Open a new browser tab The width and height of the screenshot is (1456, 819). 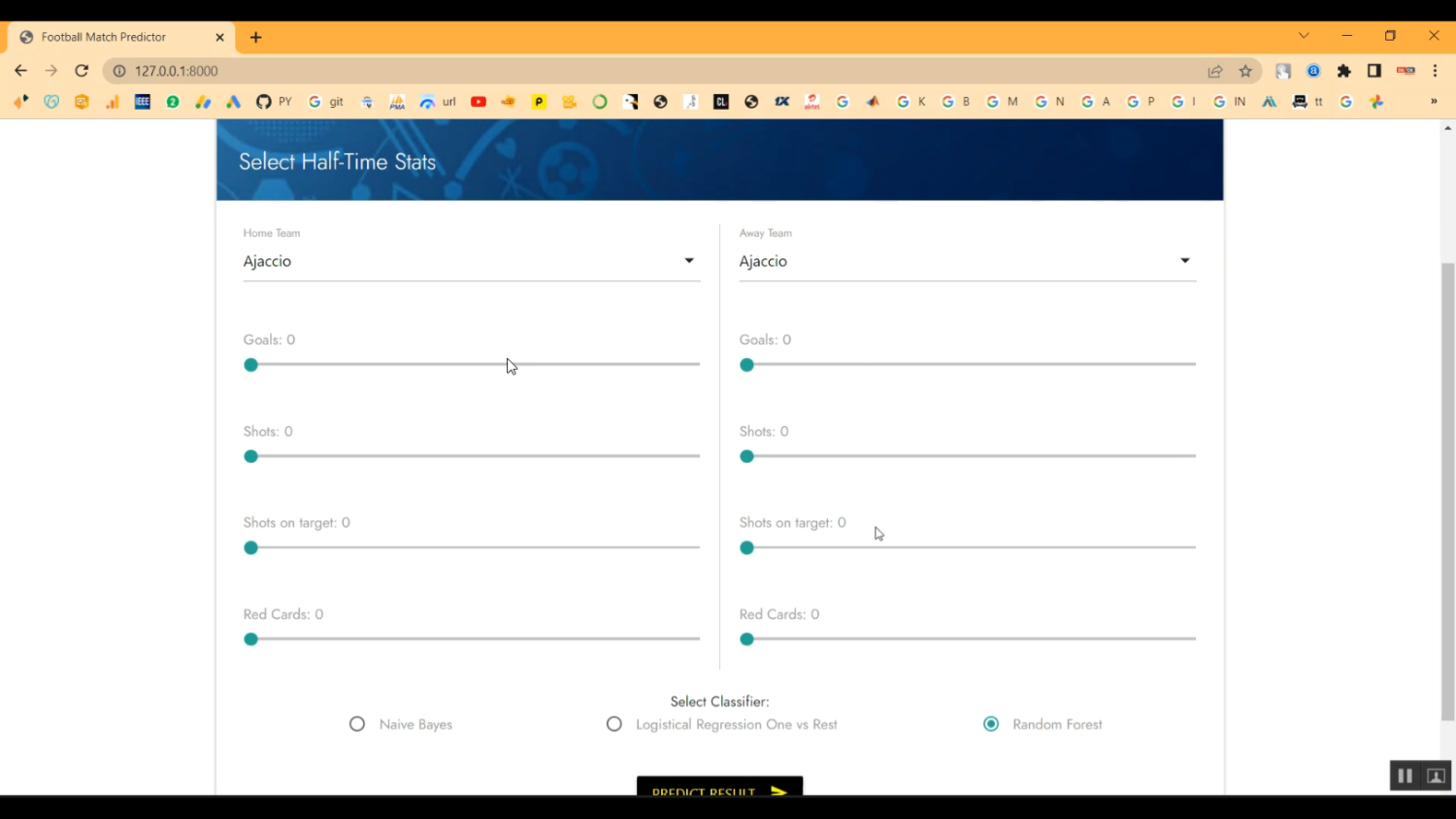256,38
